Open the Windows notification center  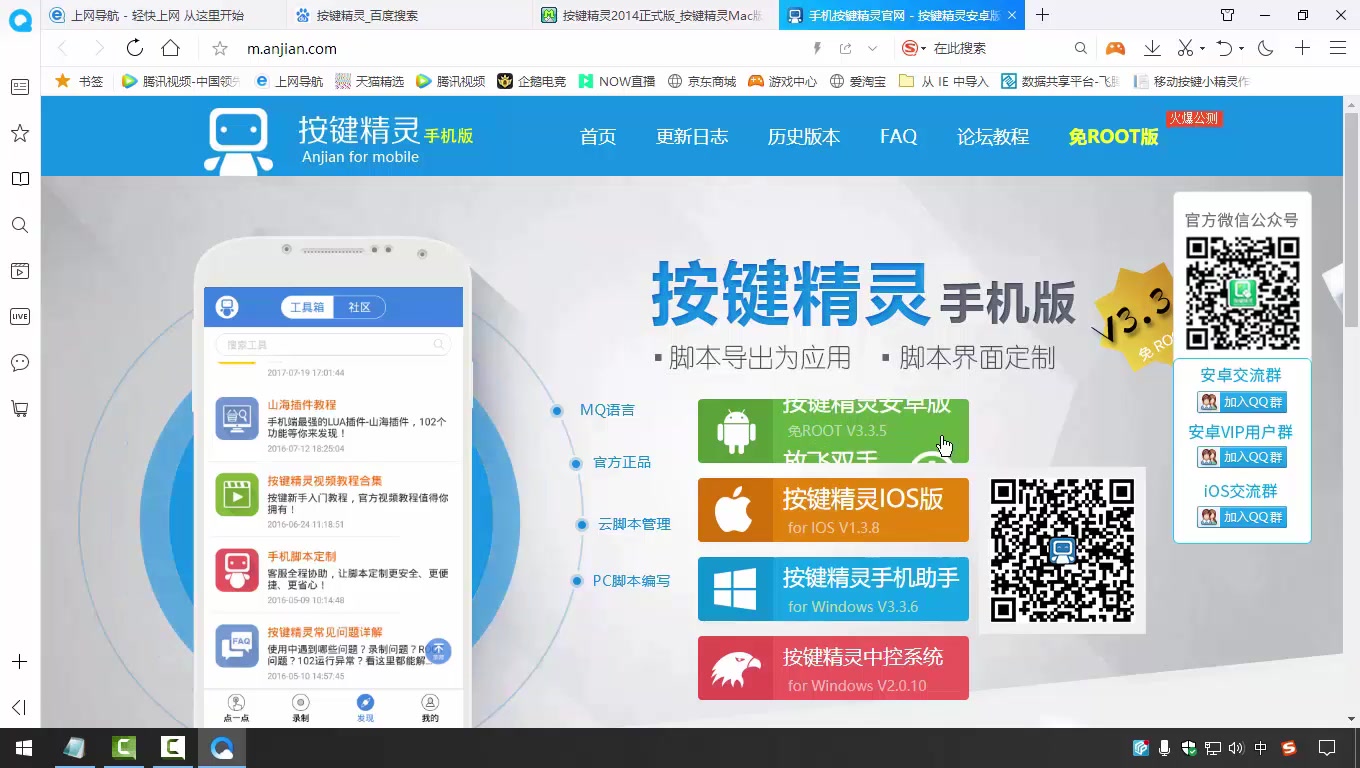point(1327,748)
